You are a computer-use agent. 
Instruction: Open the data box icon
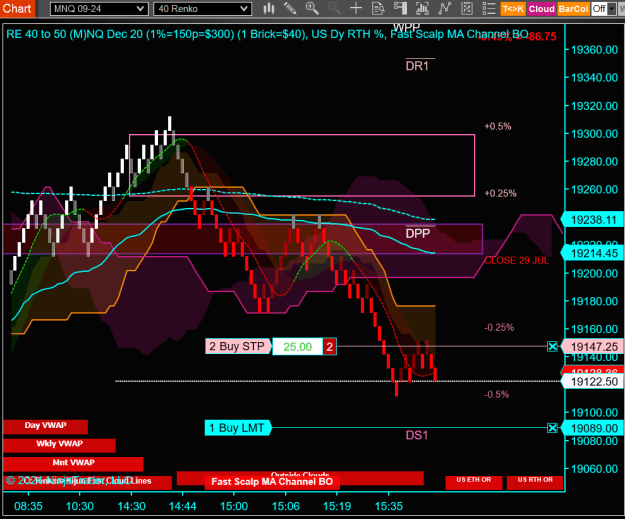[x=378, y=8]
